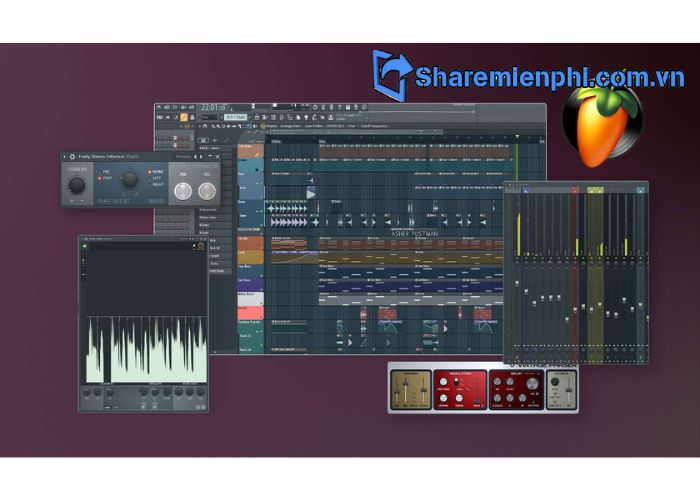Click the 22:01 time display
This screenshot has width=700, height=500.
coord(213,108)
